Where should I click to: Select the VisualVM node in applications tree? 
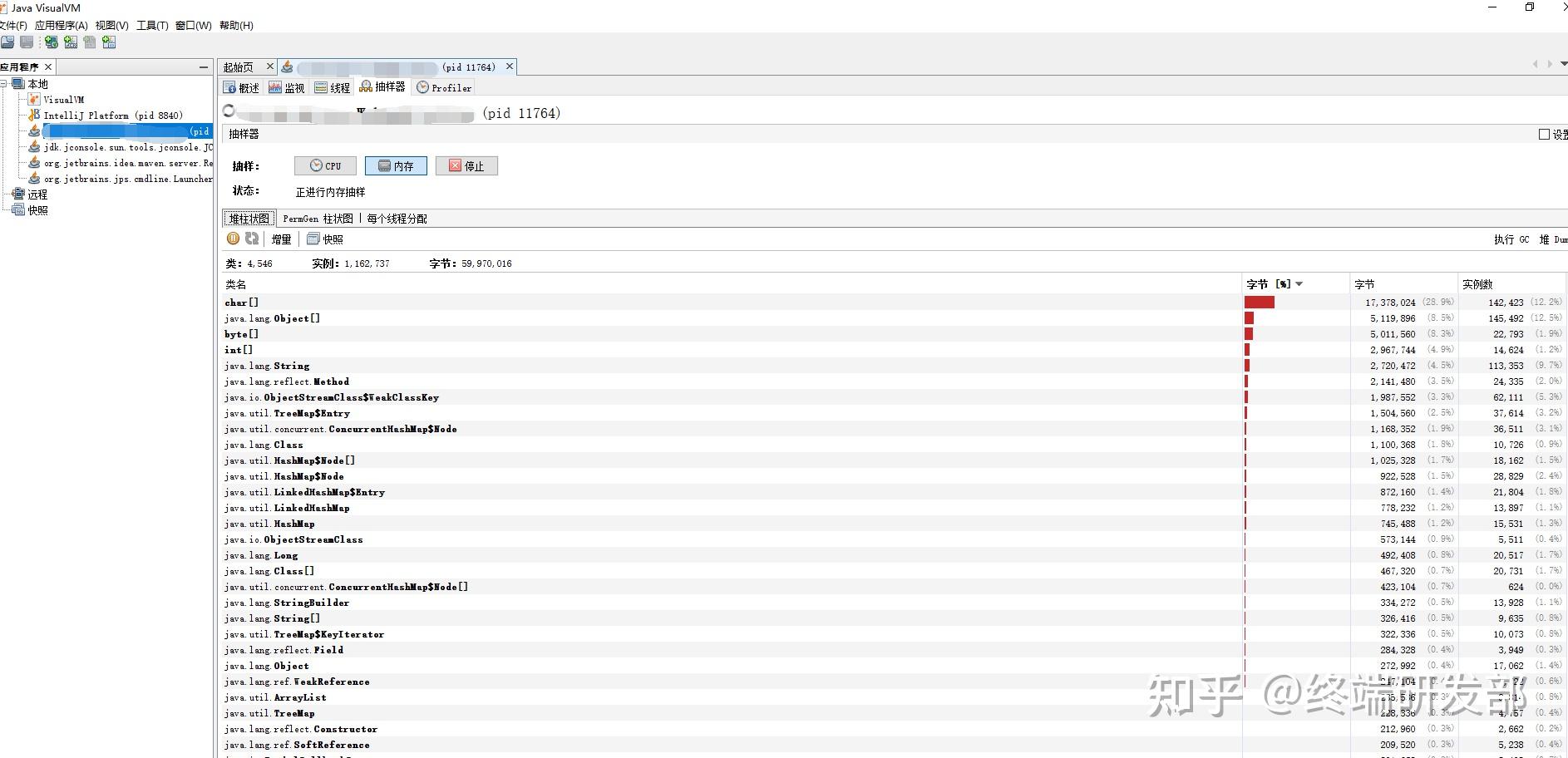(57, 100)
